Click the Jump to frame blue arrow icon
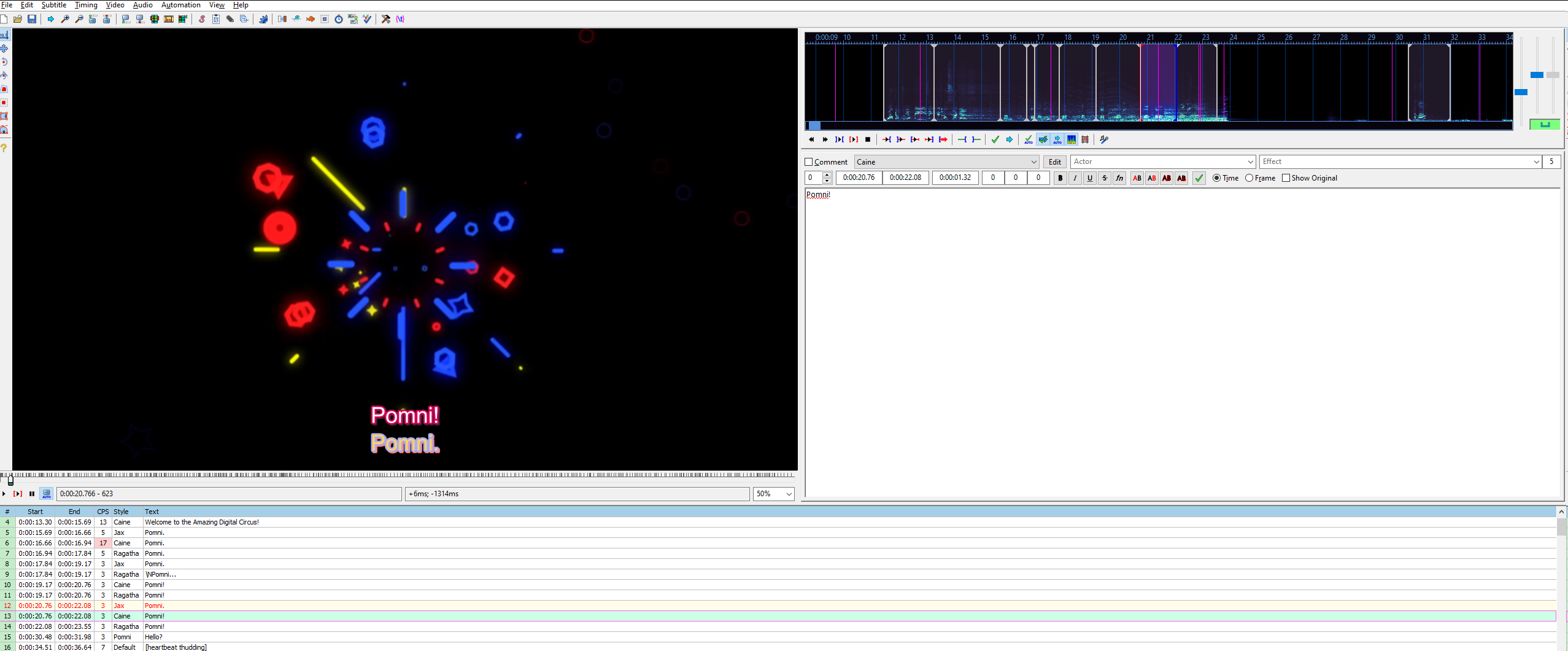1568x651 pixels. click(x=51, y=19)
